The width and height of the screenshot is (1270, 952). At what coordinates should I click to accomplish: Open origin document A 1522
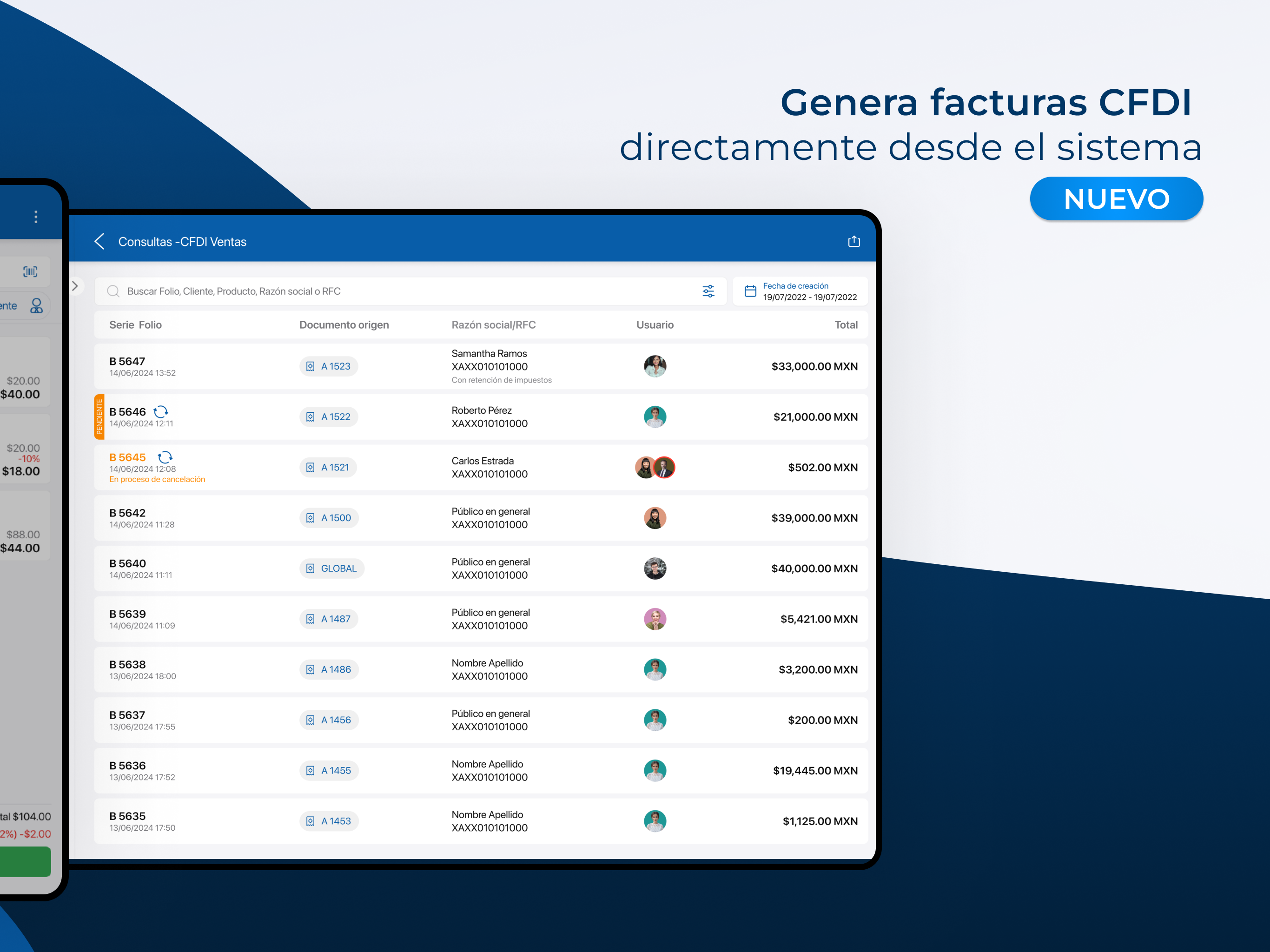click(328, 417)
